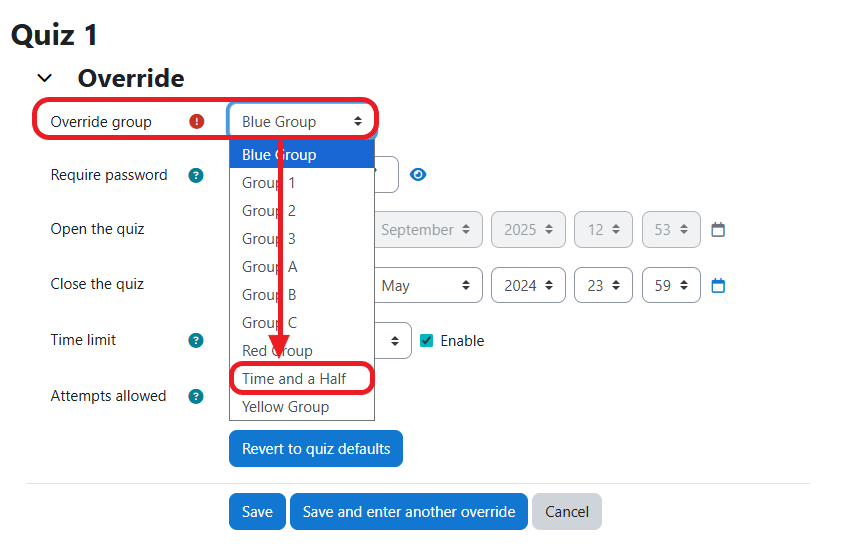Click the Time limit help icon

[x=196, y=340]
